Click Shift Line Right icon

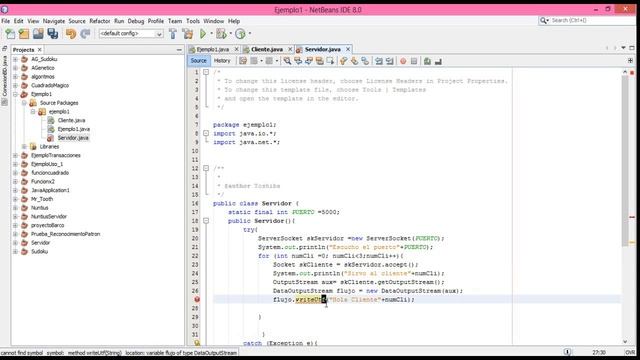point(389,61)
